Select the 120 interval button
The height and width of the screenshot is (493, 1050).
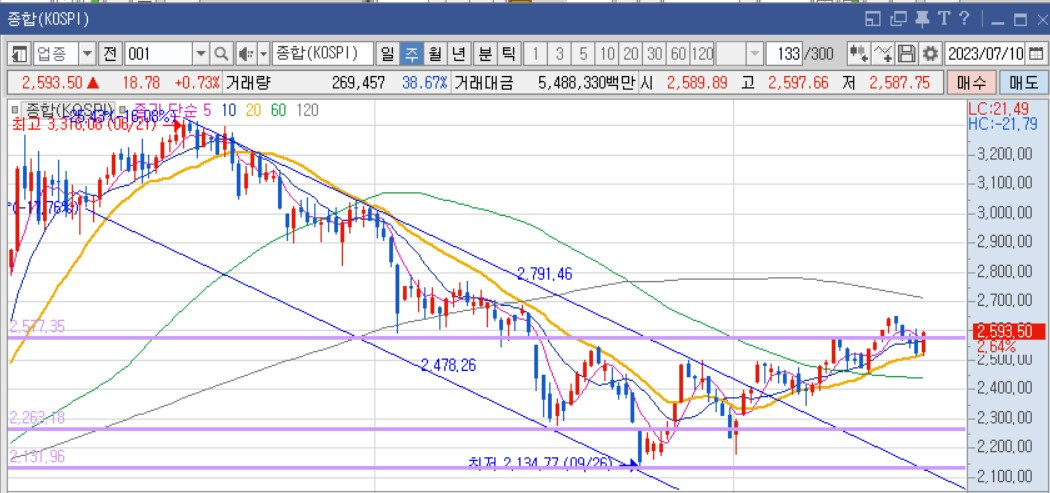point(702,54)
